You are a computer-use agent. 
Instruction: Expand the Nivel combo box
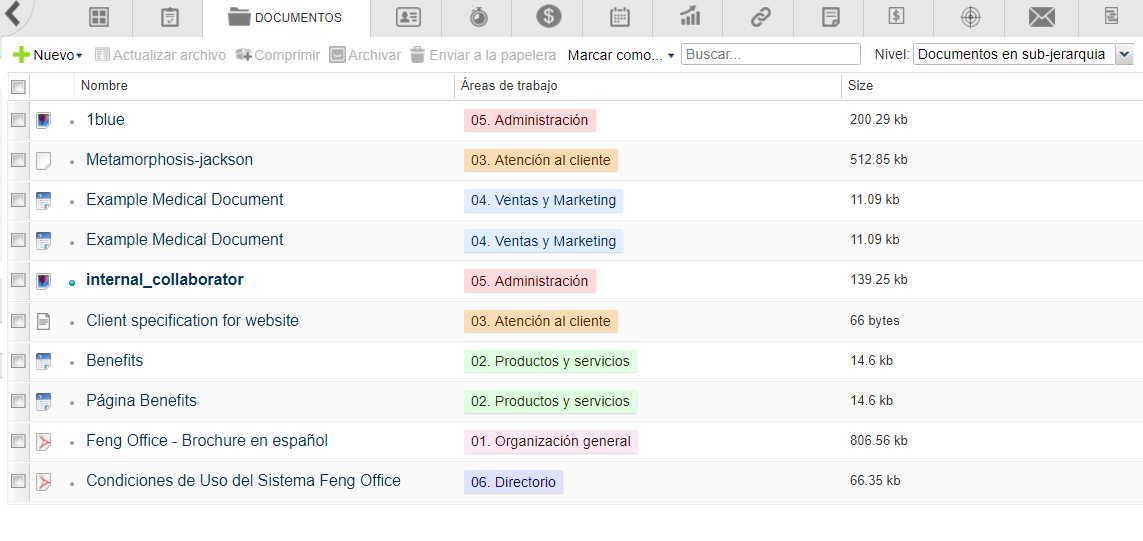coord(1123,55)
